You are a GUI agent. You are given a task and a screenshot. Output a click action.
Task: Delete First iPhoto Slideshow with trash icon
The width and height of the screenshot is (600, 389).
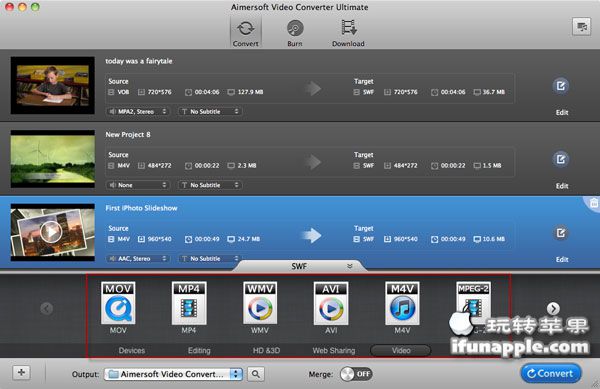pyautogui.click(x=593, y=203)
